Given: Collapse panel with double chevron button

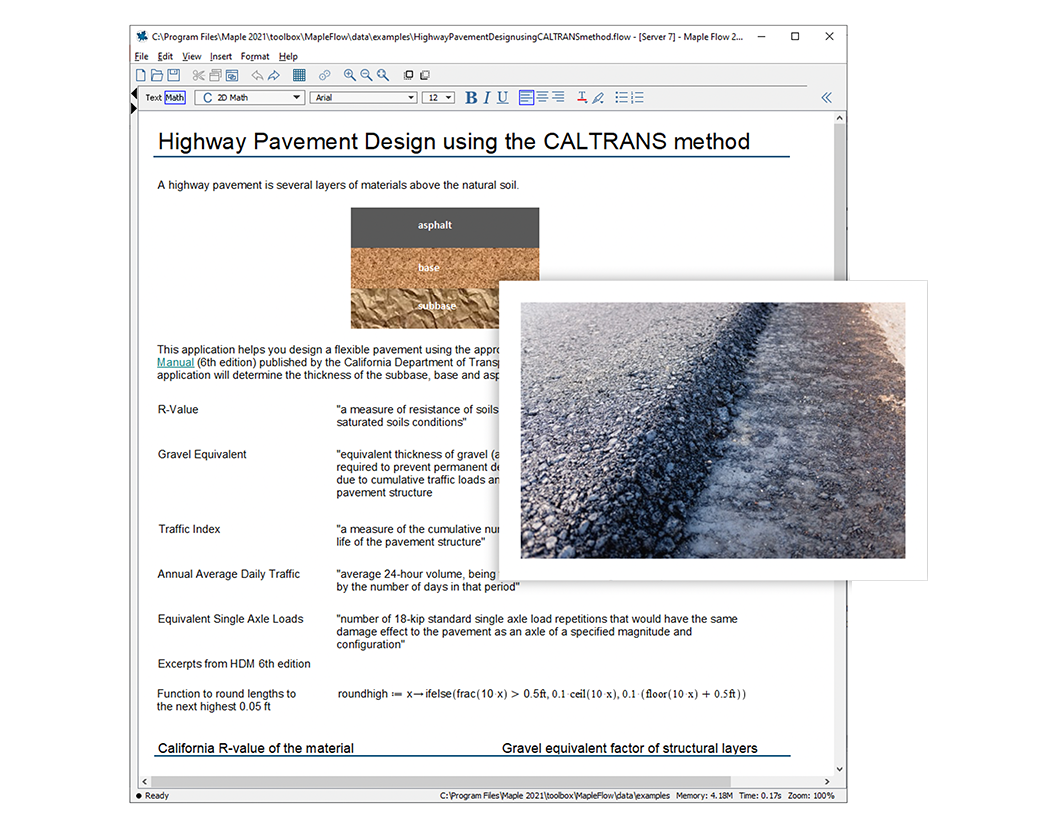Looking at the screenshot, I should 826,98.
